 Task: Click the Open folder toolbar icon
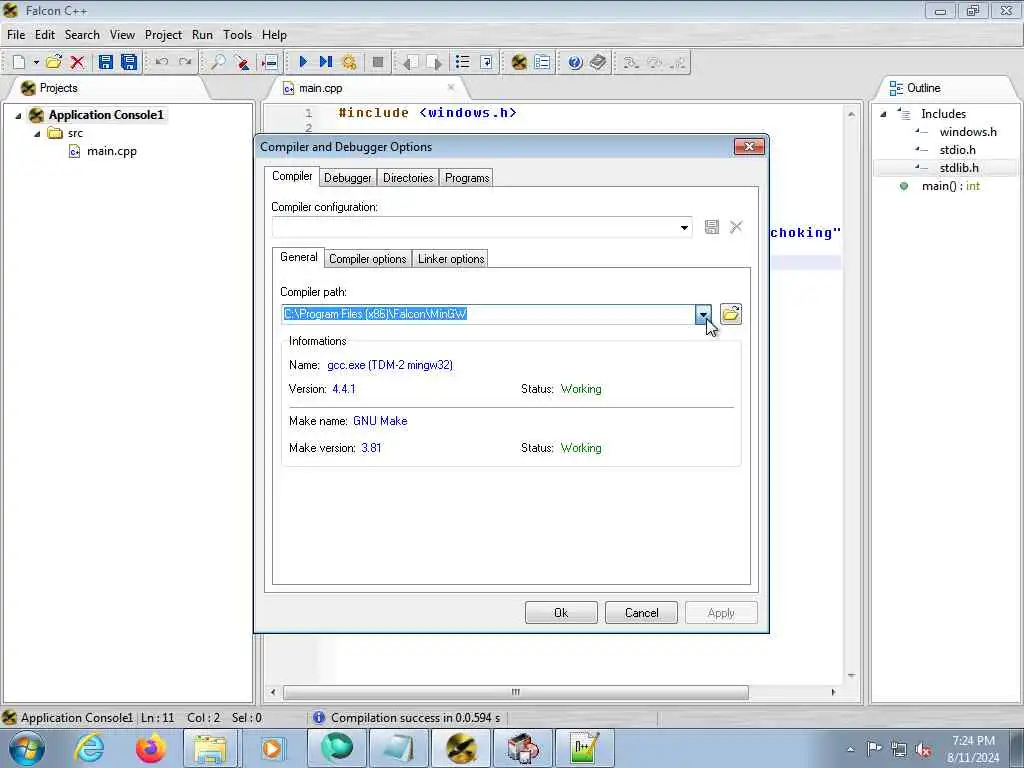pyautogui.click(x=54, y=62)
